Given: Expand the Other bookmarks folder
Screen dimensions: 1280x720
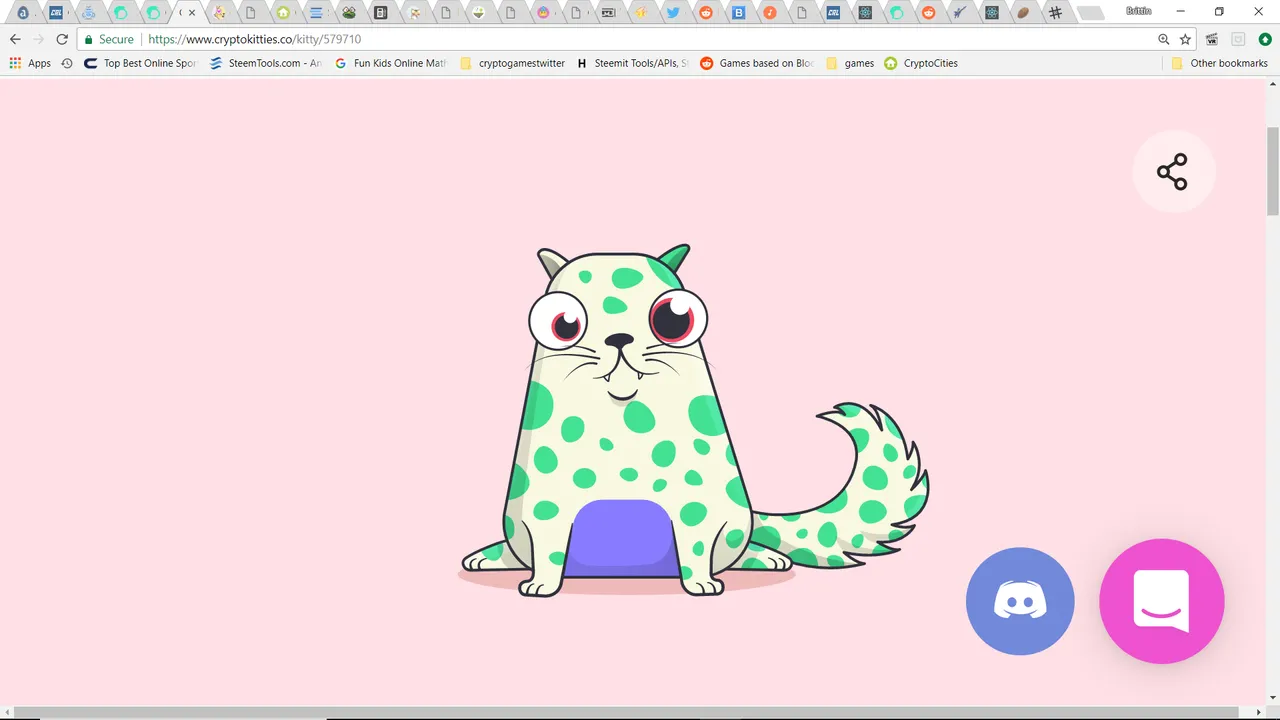Looking at the screenshot, I should (x=1219, y=63).
